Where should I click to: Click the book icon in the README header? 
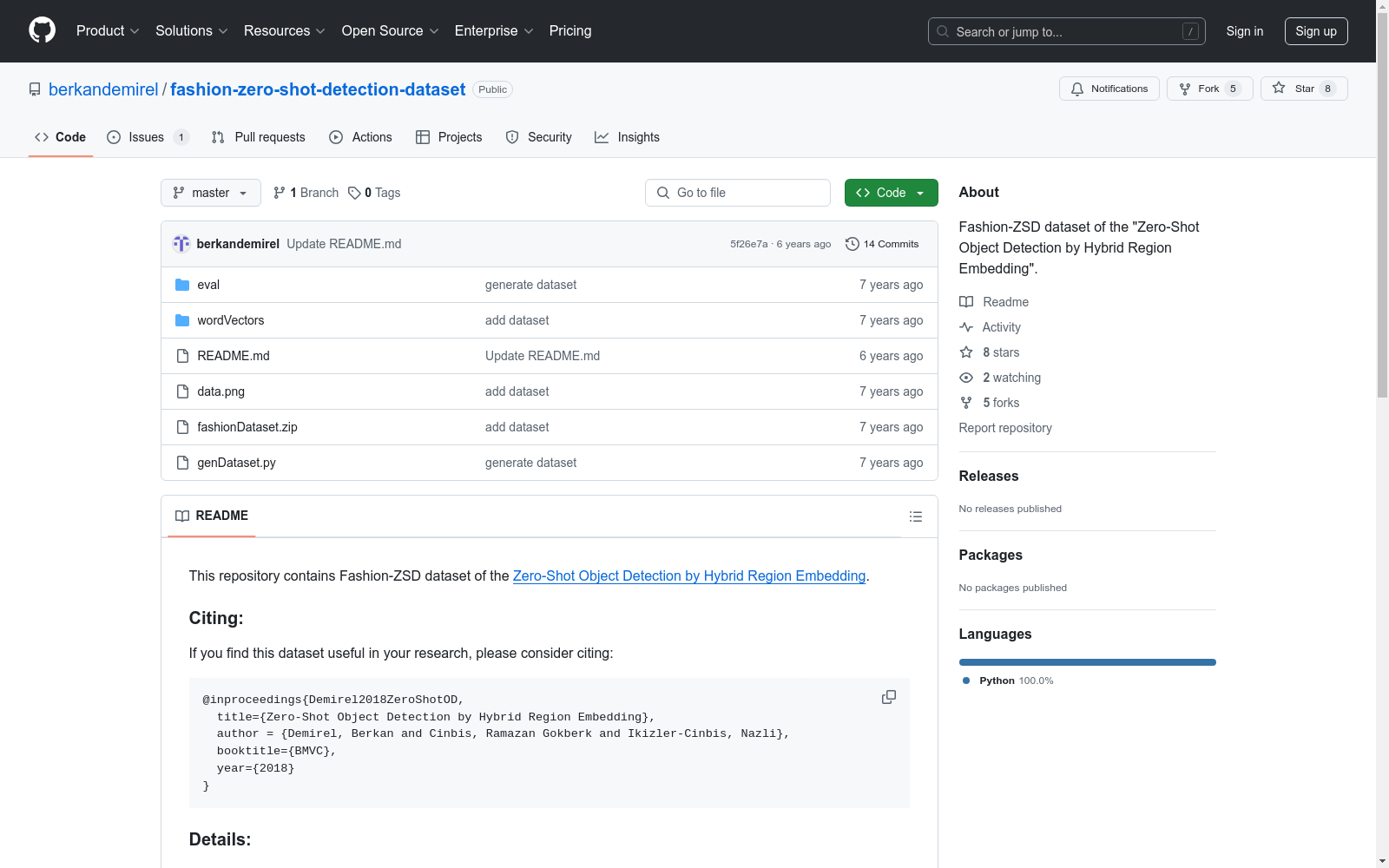[x=182, y=516]
